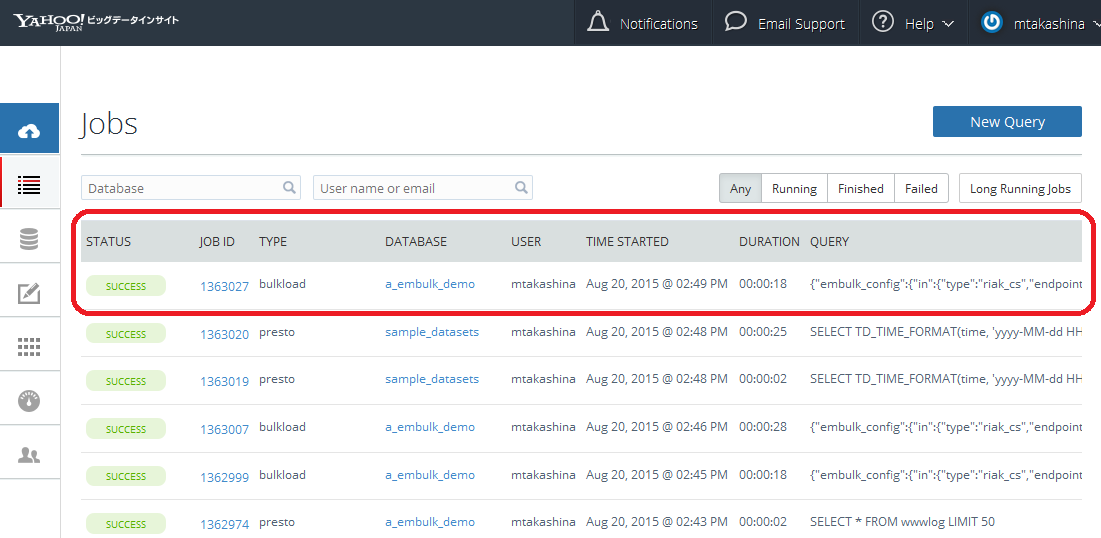The height and width of the screenshot is (538, 1101).
Task: Click time Aug 20, 2015 @ 02:43 PM
Action: (657, 522)
